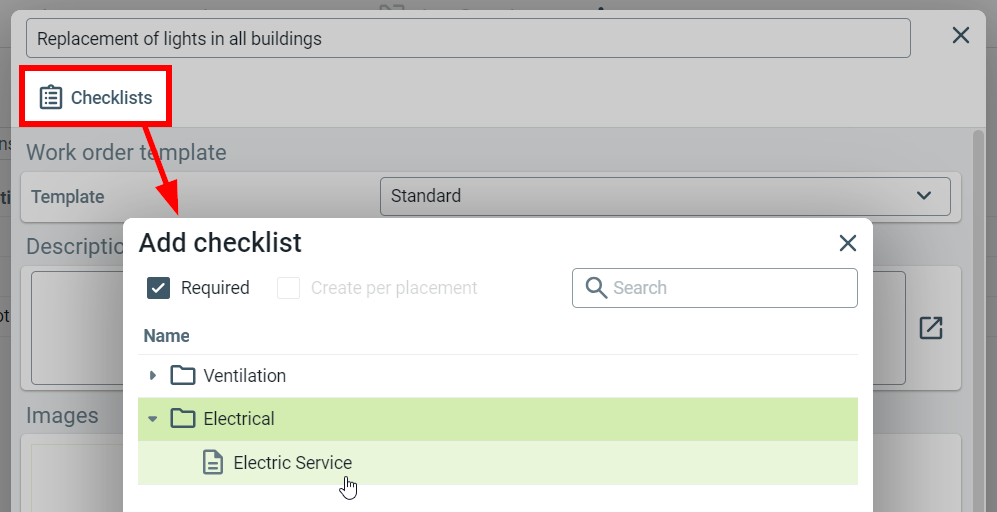The height and width of the screenshot is (512, 997).
Task: Select the Electrical folder row
Action: click(x=500, y=419)
